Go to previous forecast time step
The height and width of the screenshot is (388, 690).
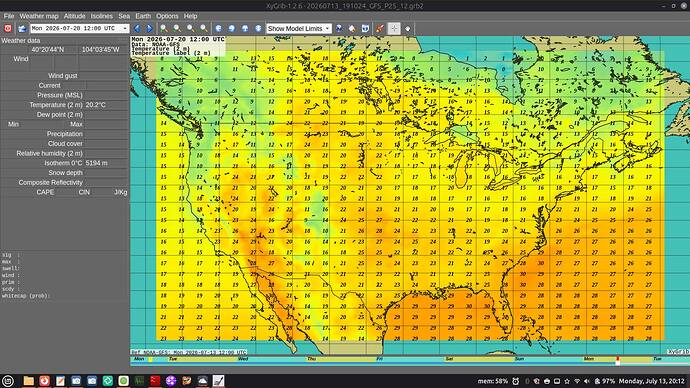pos(137,28)
